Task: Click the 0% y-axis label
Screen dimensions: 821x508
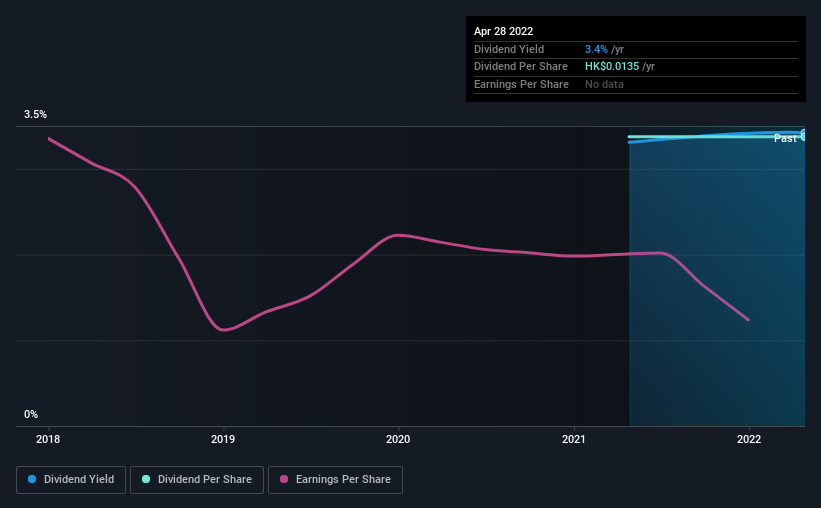Action: (x=31, y=414)
